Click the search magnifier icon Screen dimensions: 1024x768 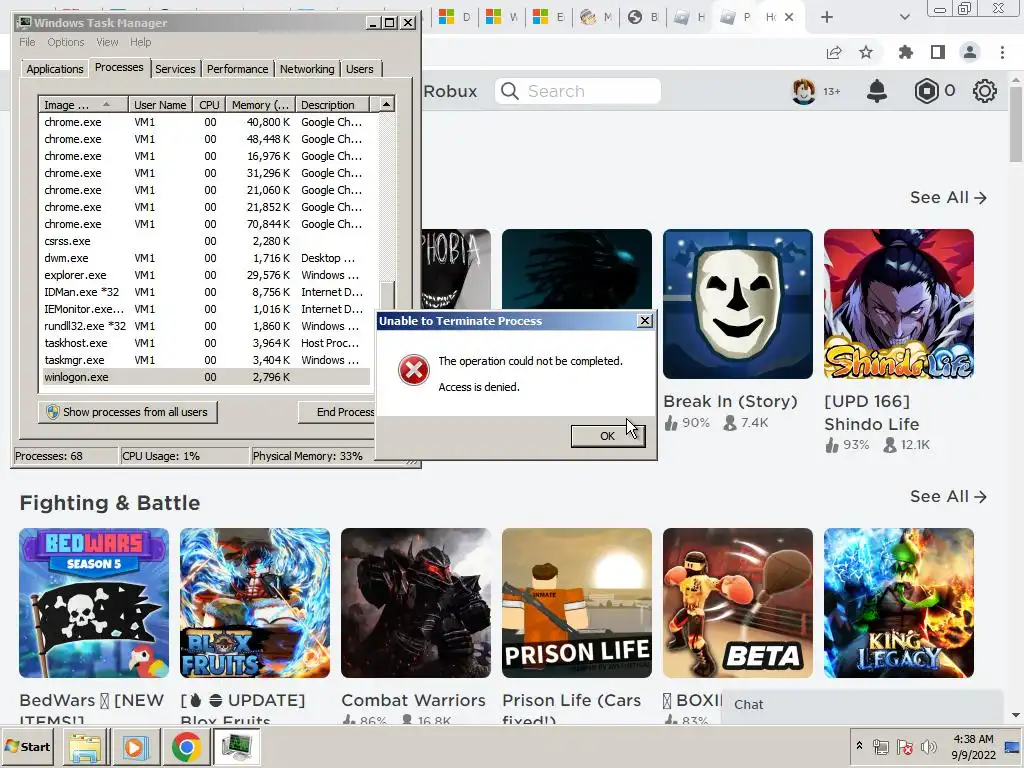pyautogui.click(x=510, y=91)
